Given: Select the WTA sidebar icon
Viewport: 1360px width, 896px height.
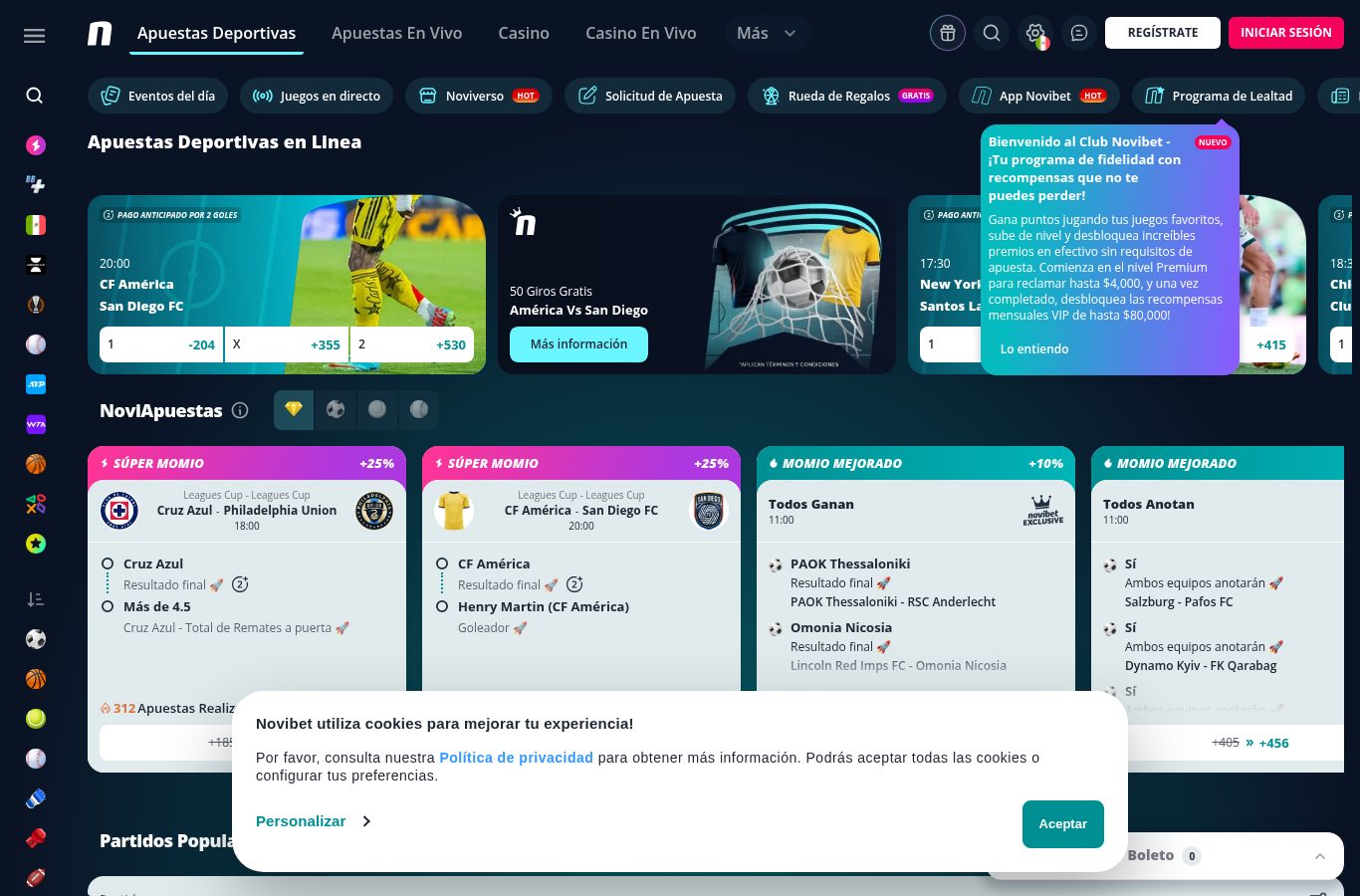Looking at the screenshot, I should pyautogui.click(x=36, y=424).
